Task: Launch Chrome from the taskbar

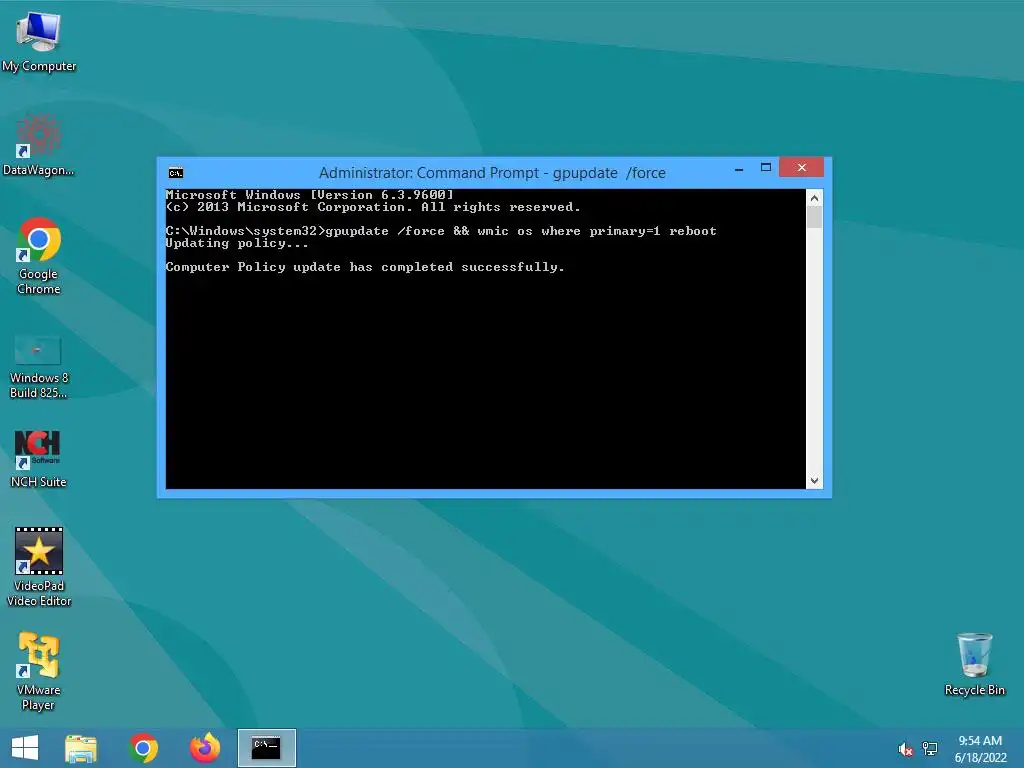Action: click(x=144, y=748)
